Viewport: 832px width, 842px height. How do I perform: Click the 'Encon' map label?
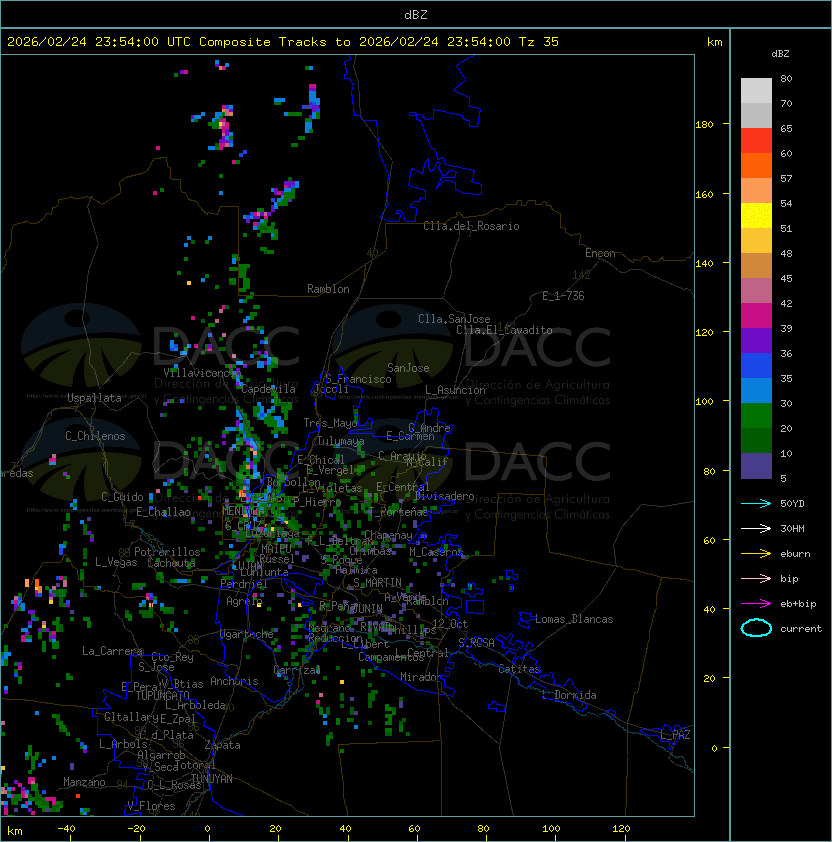pos(600,253)
